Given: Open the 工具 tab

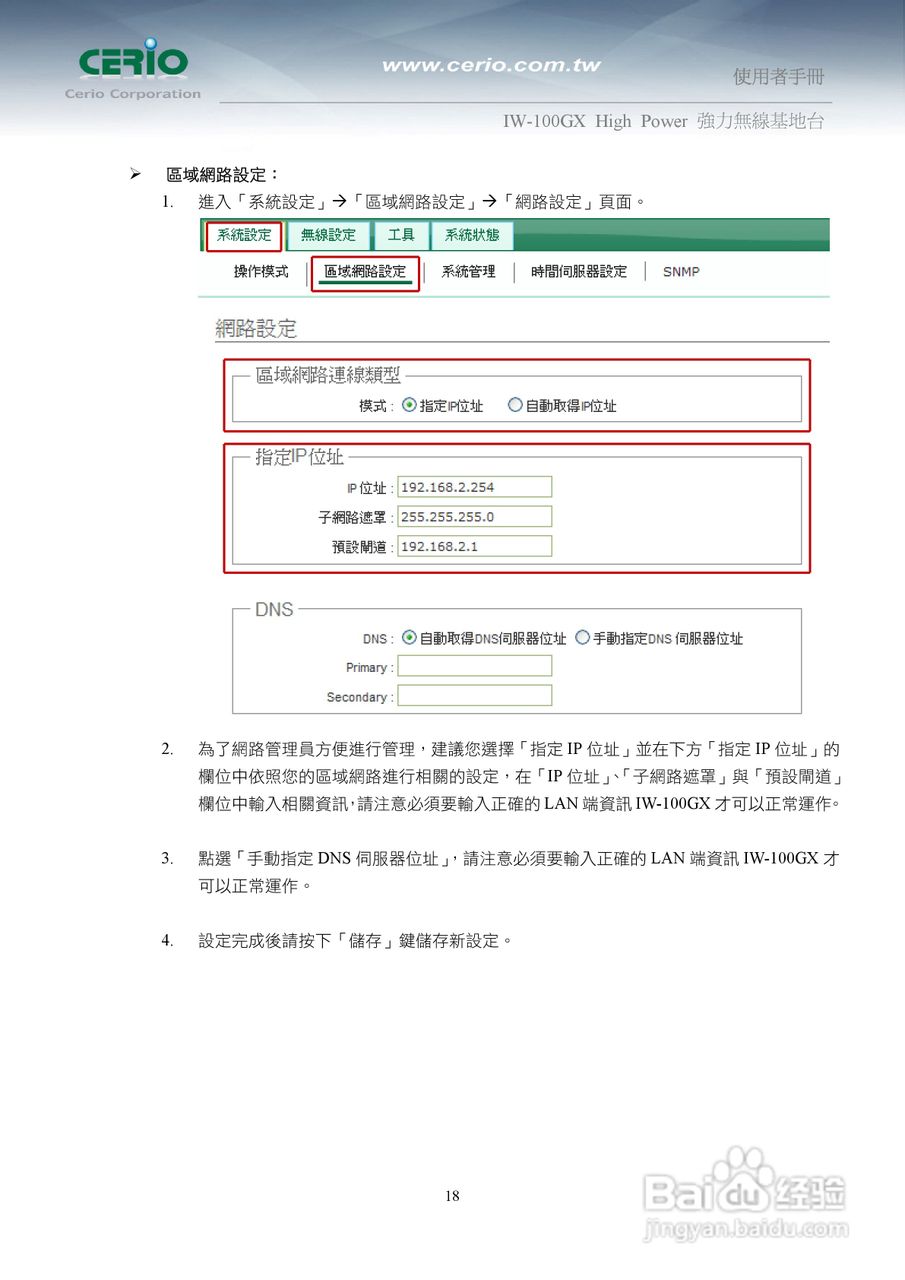Looking at the screenshot, I should click(401, 236).
